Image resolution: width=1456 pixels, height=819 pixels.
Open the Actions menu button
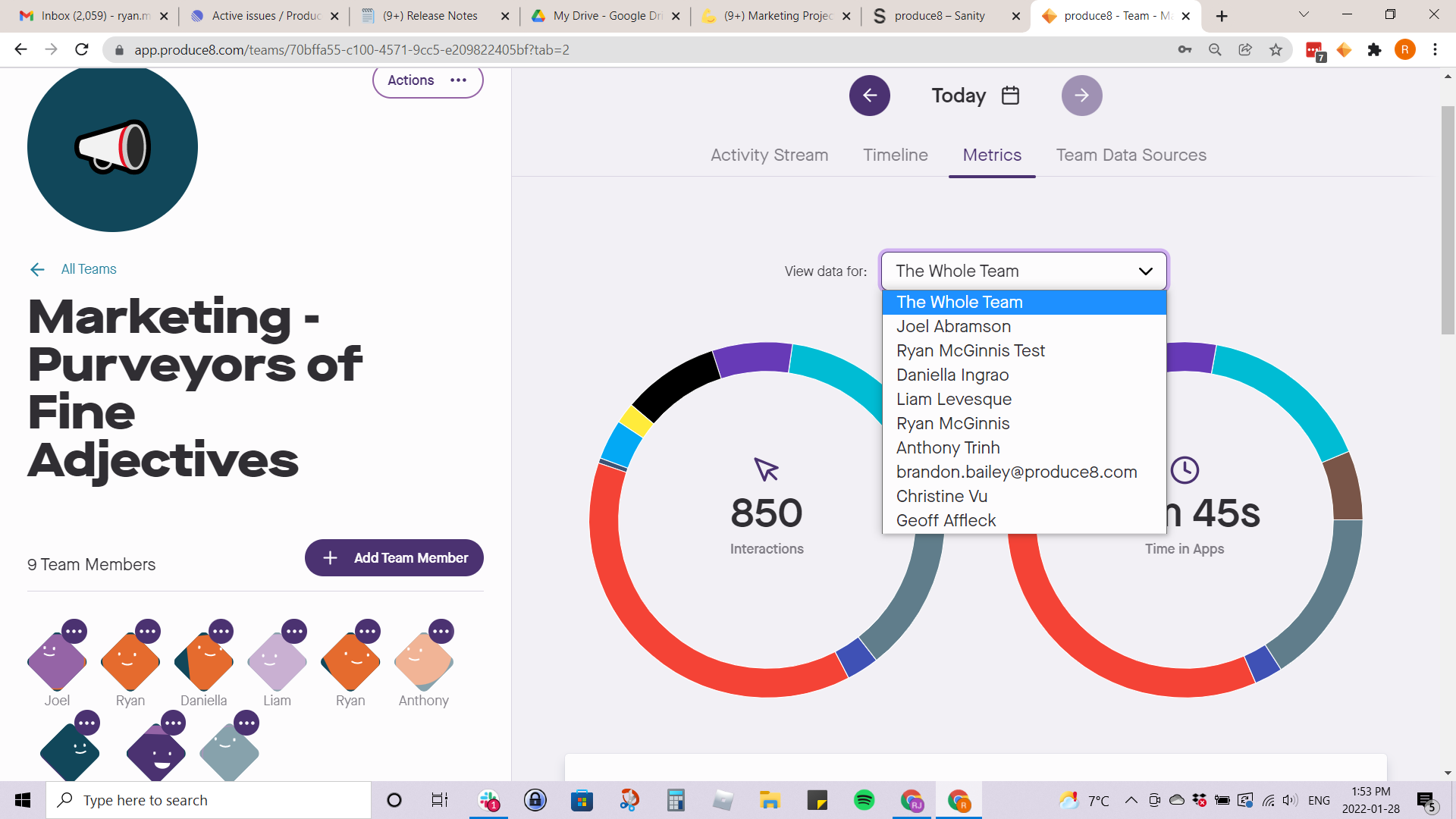[x=427, y=80]
